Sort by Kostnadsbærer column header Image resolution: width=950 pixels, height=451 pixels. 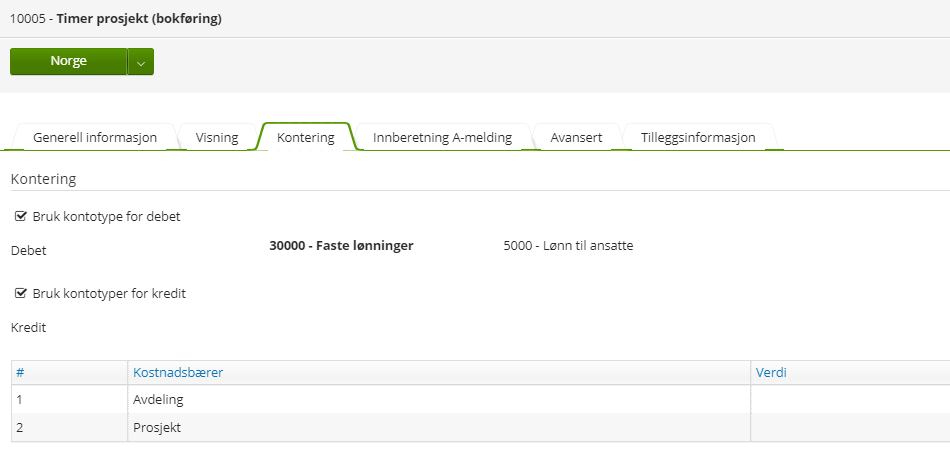click(178, 373)
